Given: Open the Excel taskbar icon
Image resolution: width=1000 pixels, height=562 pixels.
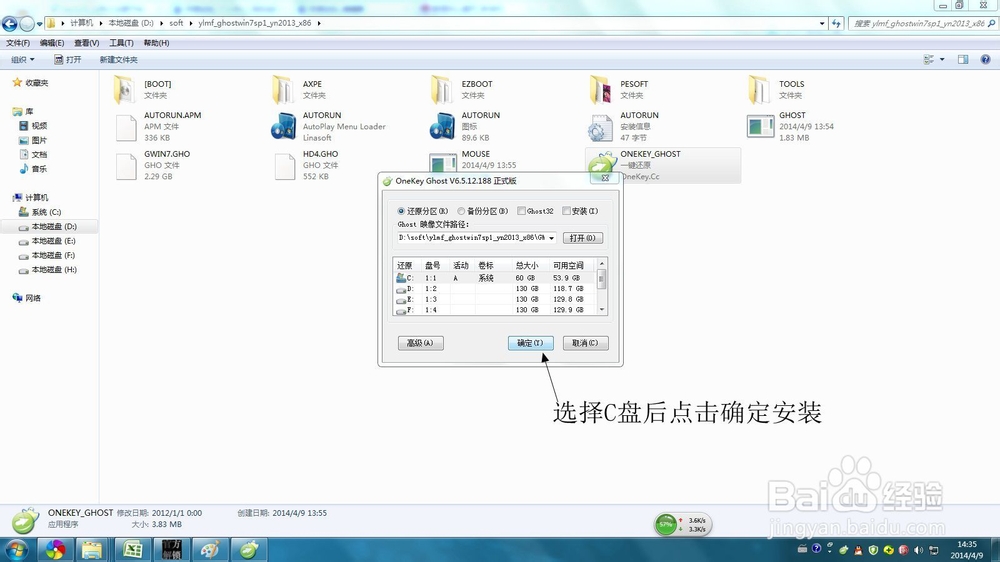Looking at the screenshot, I should click(132, 549).
